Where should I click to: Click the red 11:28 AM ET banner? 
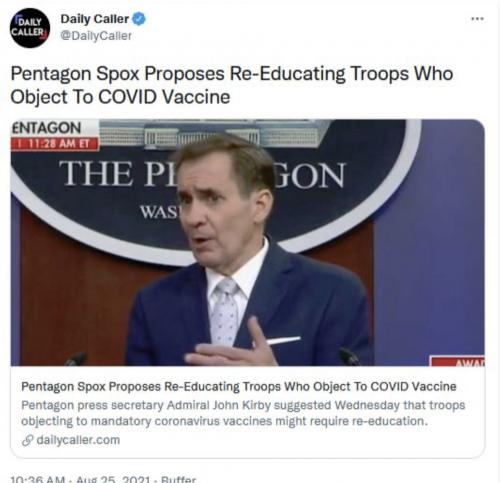click(55, 144)
